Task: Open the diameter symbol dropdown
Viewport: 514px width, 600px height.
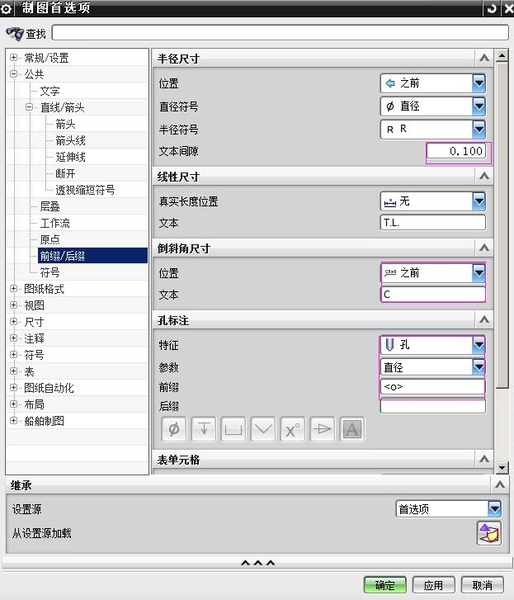Action: [x=433, y=106]
